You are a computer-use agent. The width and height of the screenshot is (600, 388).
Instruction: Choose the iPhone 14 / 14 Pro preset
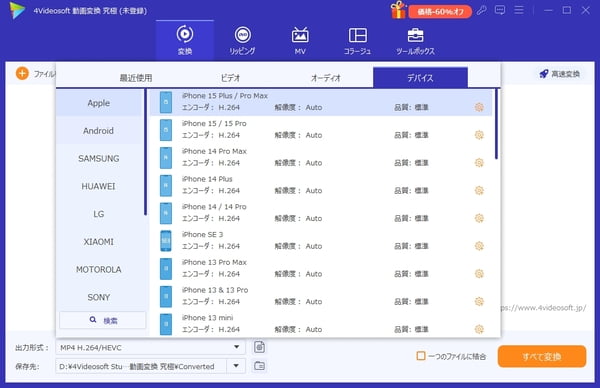coord(321,213)
